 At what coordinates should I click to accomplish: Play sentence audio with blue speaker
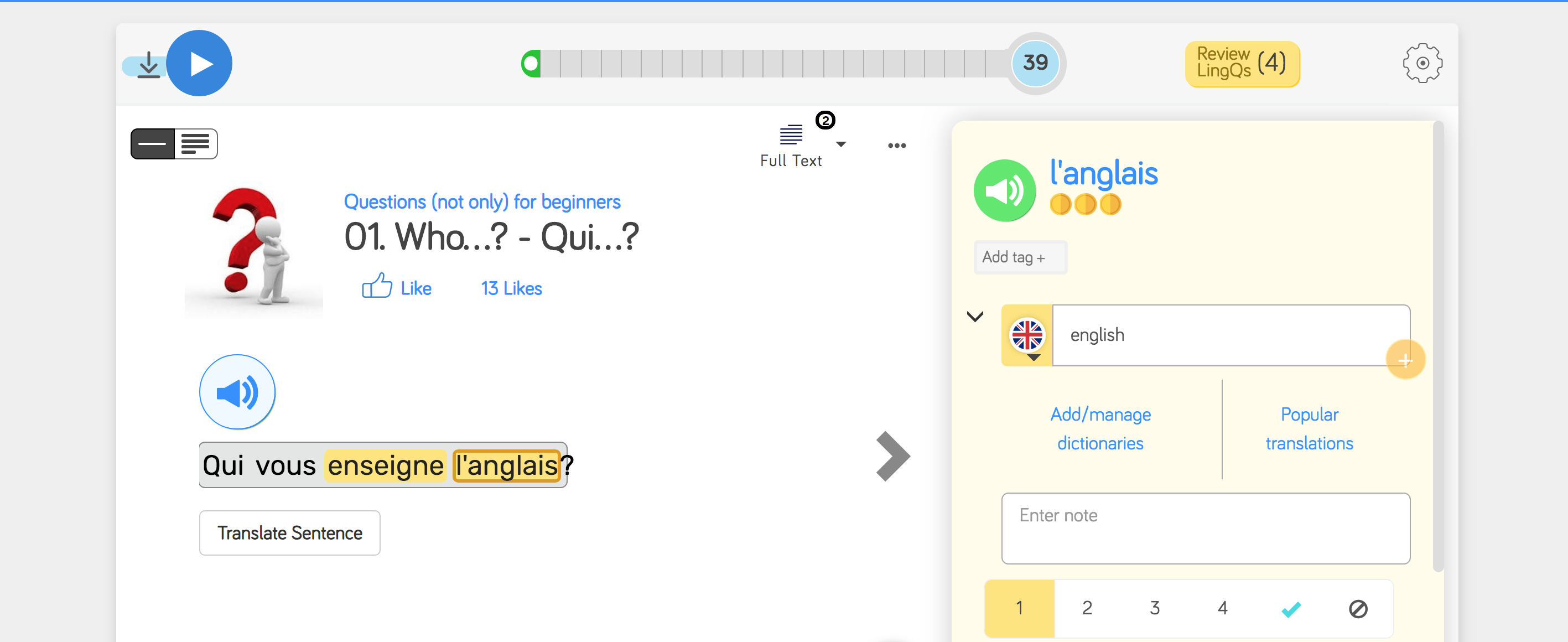pos(237,392)
